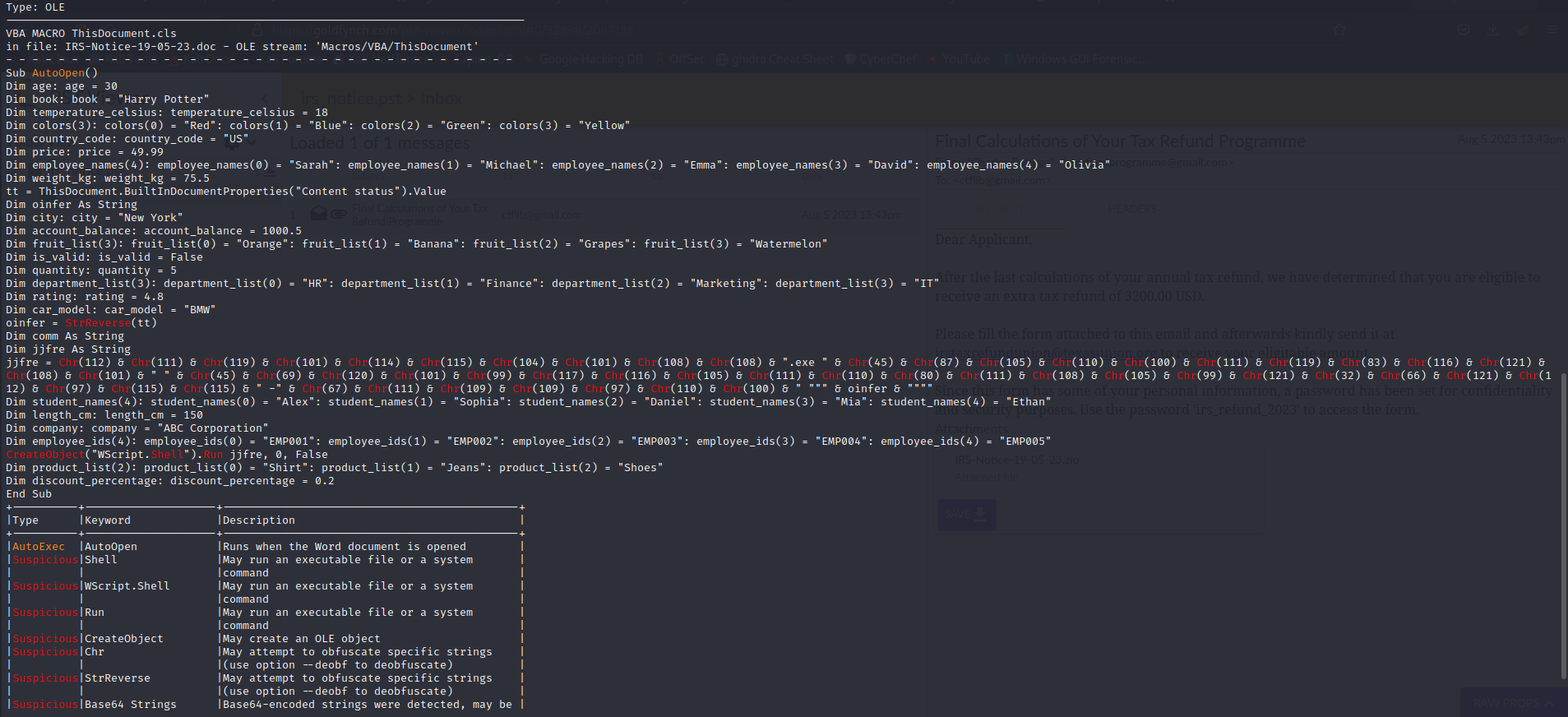Click the Base64 Strings keyword in table

click(131, 705)
